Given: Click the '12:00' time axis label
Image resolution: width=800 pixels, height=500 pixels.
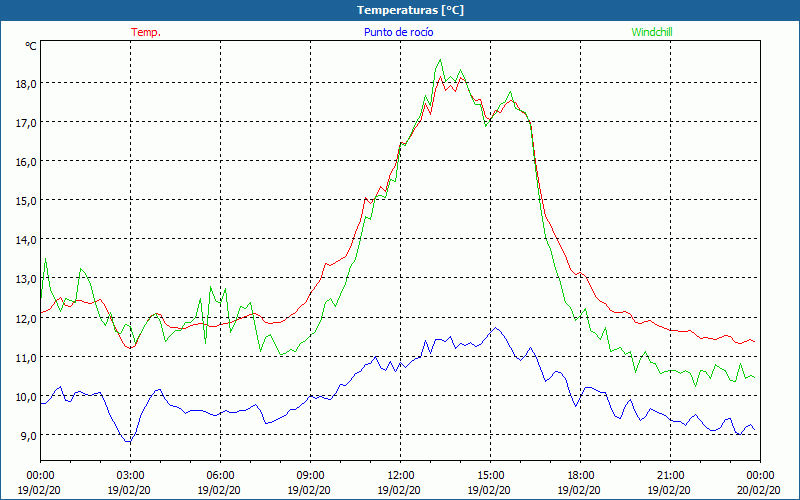Looking at the screenshot, I should (401, 475).
